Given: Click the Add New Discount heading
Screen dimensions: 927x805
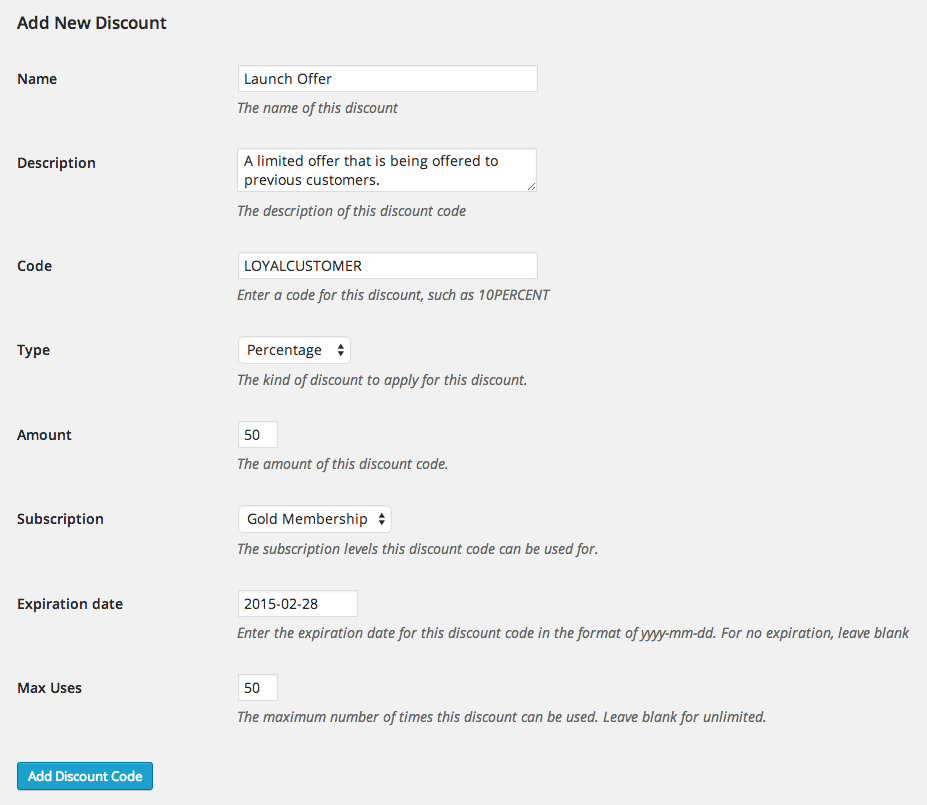Looking at the screenshot, I should click(92, 22).
